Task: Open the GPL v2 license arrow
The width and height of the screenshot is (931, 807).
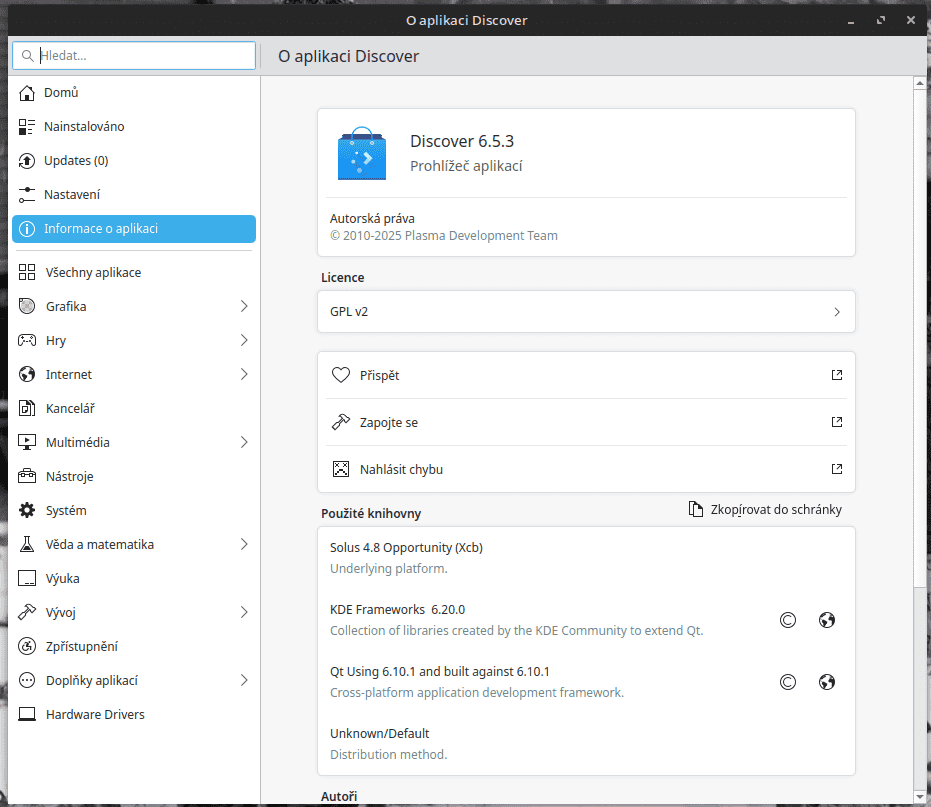Action: pyautogui.click(x=837, y=312)
